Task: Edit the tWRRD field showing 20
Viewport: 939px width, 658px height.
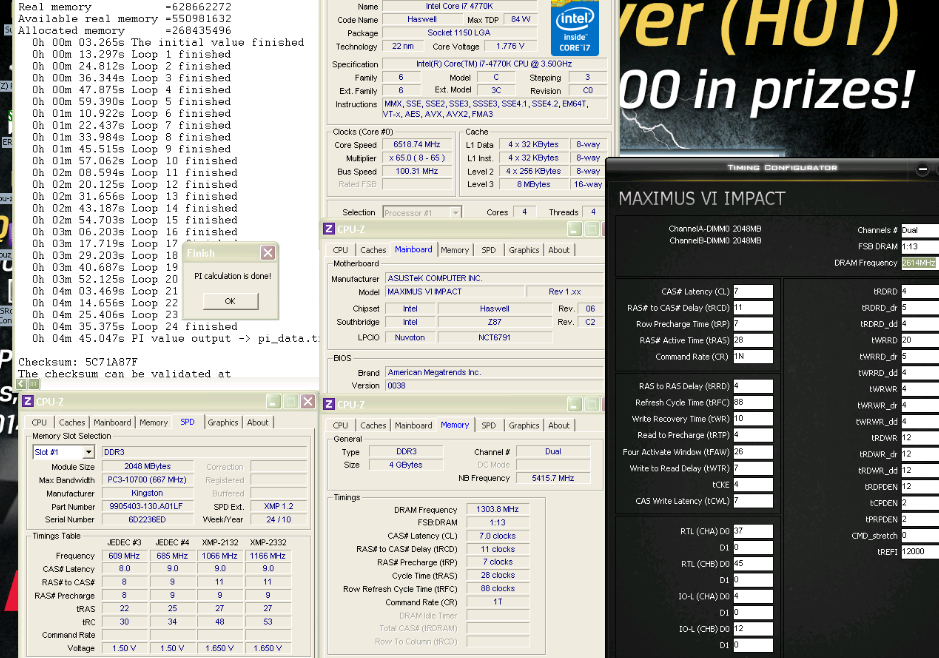Action: (x=920, y=340)
